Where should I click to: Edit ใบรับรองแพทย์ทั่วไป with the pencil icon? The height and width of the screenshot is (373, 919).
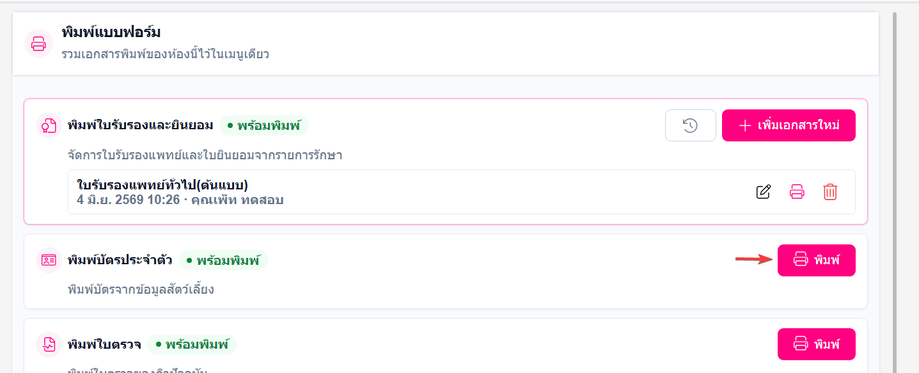pos(763,192)
